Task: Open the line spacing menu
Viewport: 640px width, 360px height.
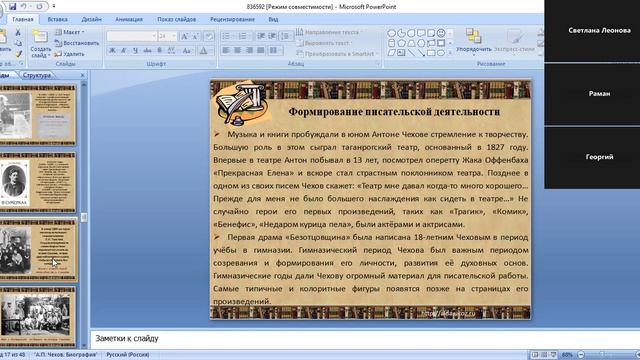Action: click(286, 36)
